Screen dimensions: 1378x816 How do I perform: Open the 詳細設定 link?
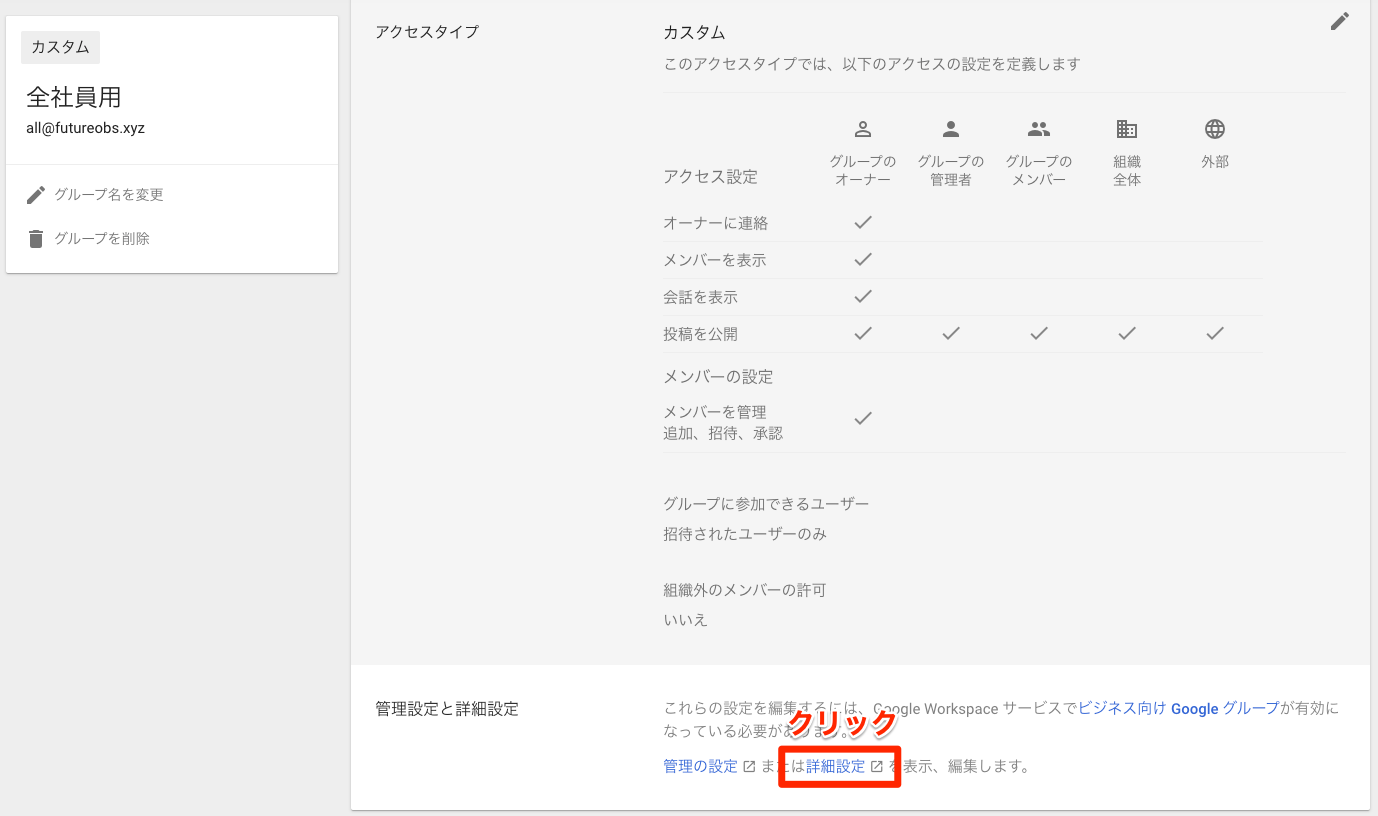click(836, 767)
